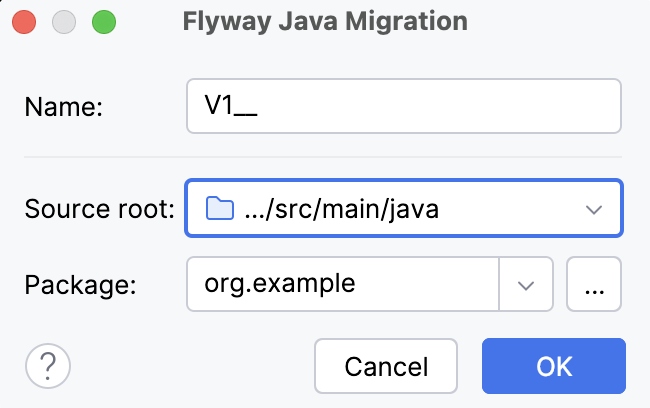Open the Package history dropdown arrow
Viewport: 650px width, 408px height.
[x=526, y=284]
